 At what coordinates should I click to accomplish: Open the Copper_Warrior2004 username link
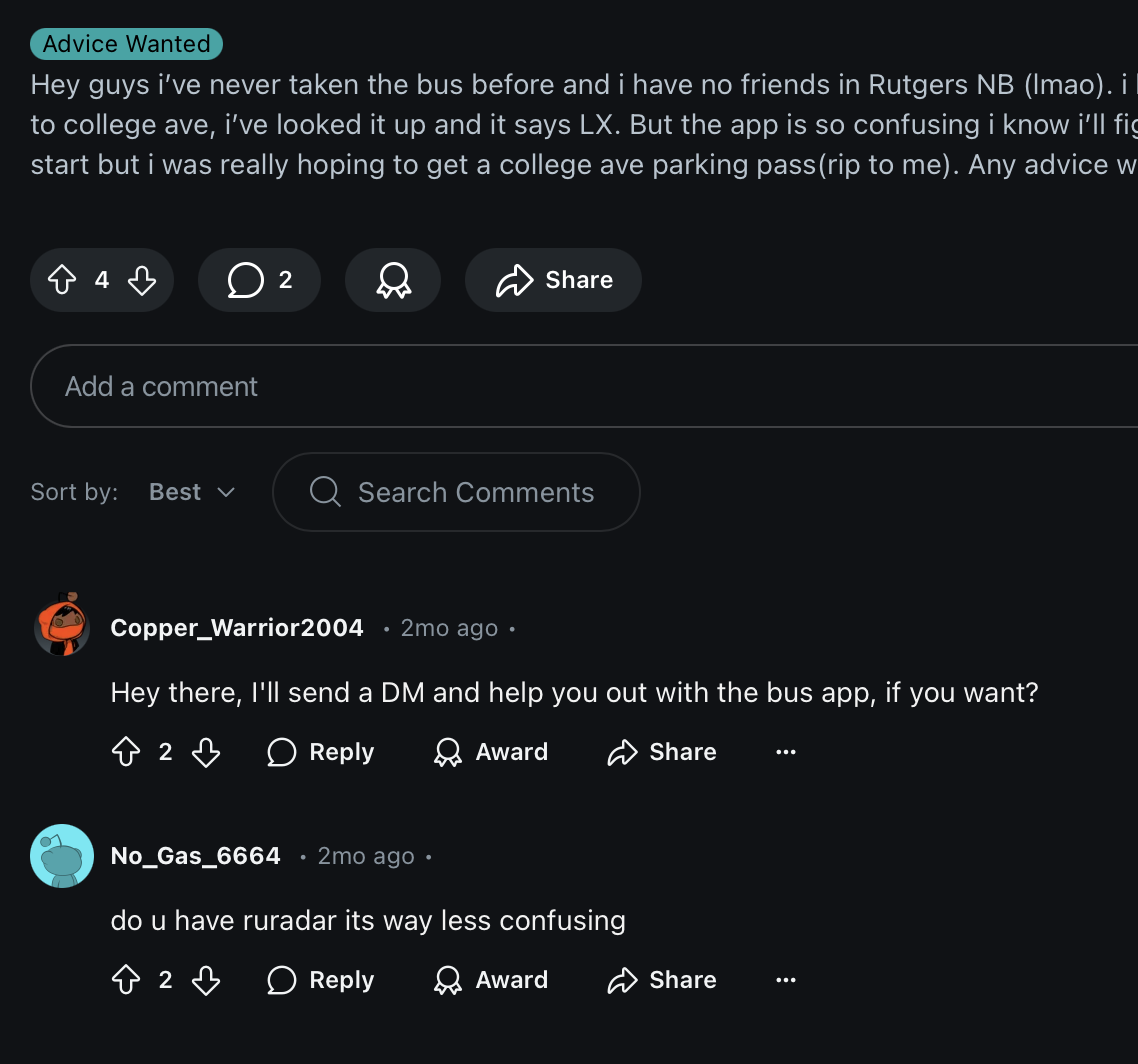click(237, 628)
